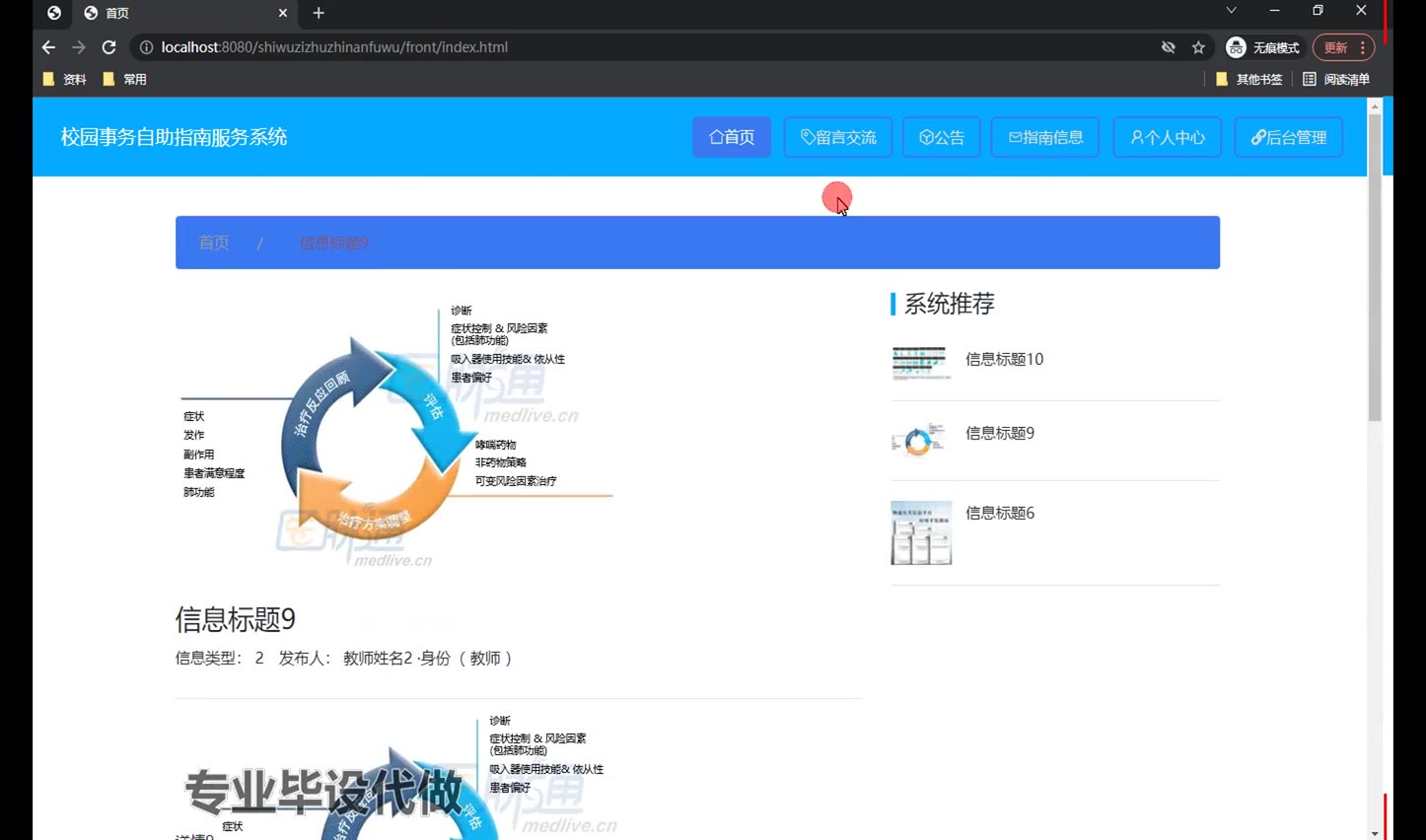This screenshot has height=840, width=1426.
Task: Select the 首页 browser tab
Action: pyautogui.click(x=183, y=13)
